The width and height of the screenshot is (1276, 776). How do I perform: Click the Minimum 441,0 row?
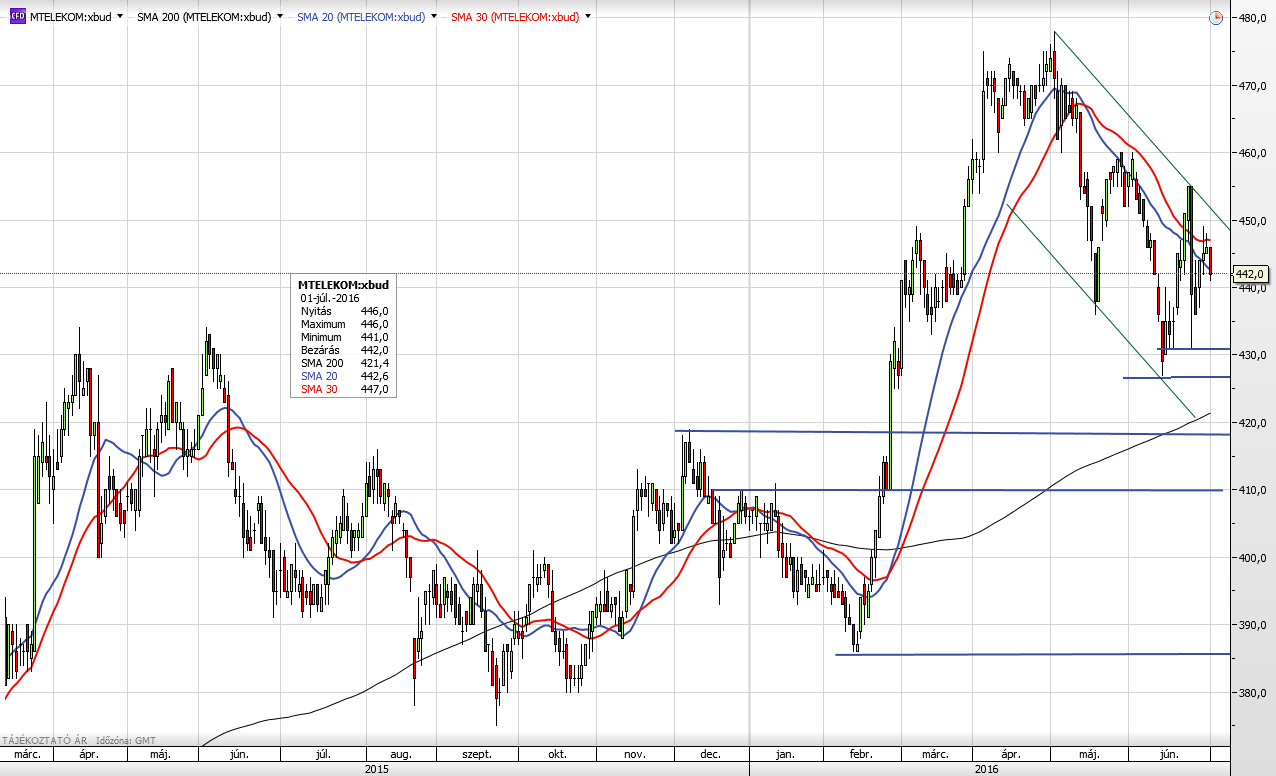pos(344,337)
